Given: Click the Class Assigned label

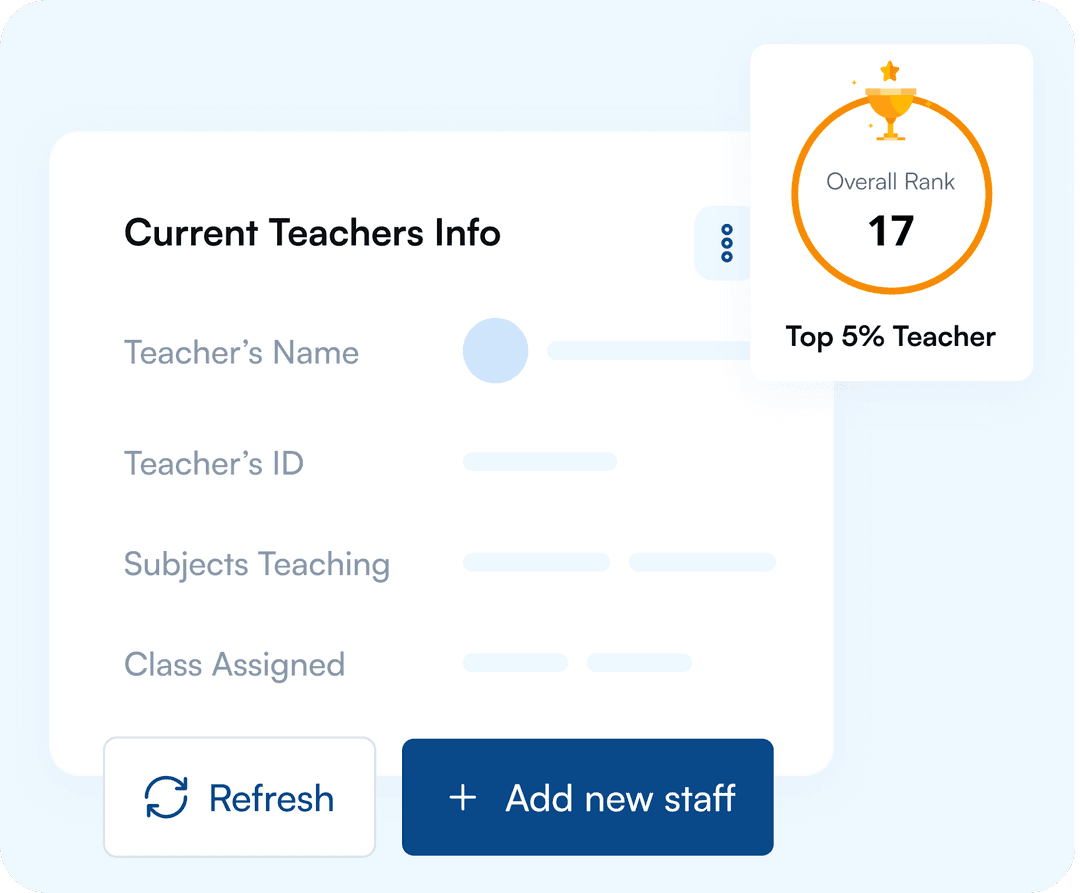Looking at the screenshot, I should point(234,665).
